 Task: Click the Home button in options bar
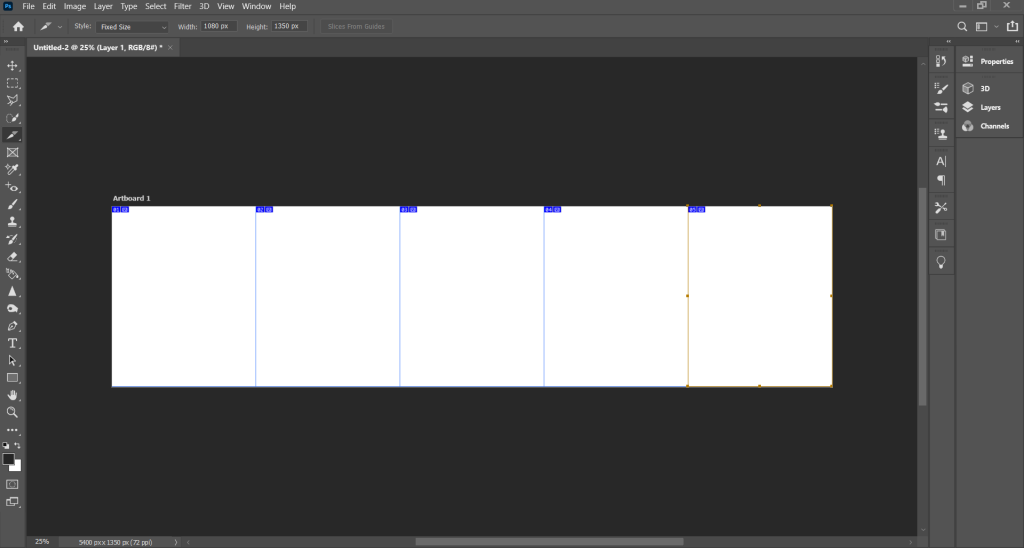(17, 26)
